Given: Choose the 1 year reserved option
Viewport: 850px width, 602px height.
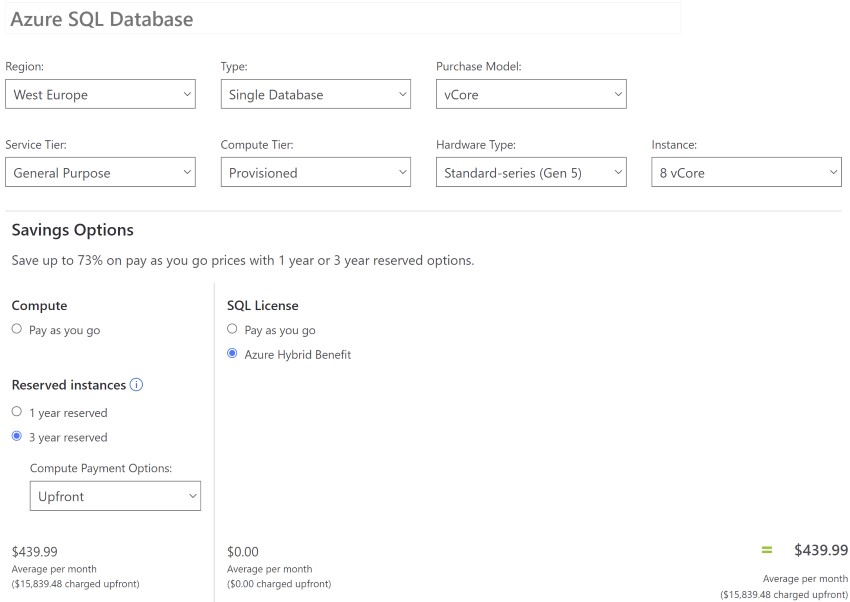Looking at the screenshot, I should pos(17,412).
